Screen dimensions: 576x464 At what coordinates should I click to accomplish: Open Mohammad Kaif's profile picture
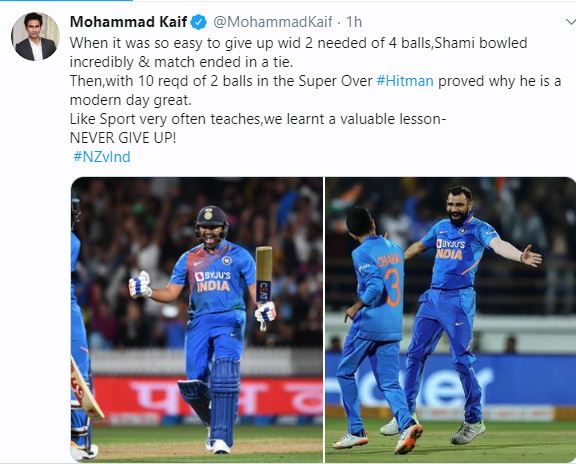point(35,36)
